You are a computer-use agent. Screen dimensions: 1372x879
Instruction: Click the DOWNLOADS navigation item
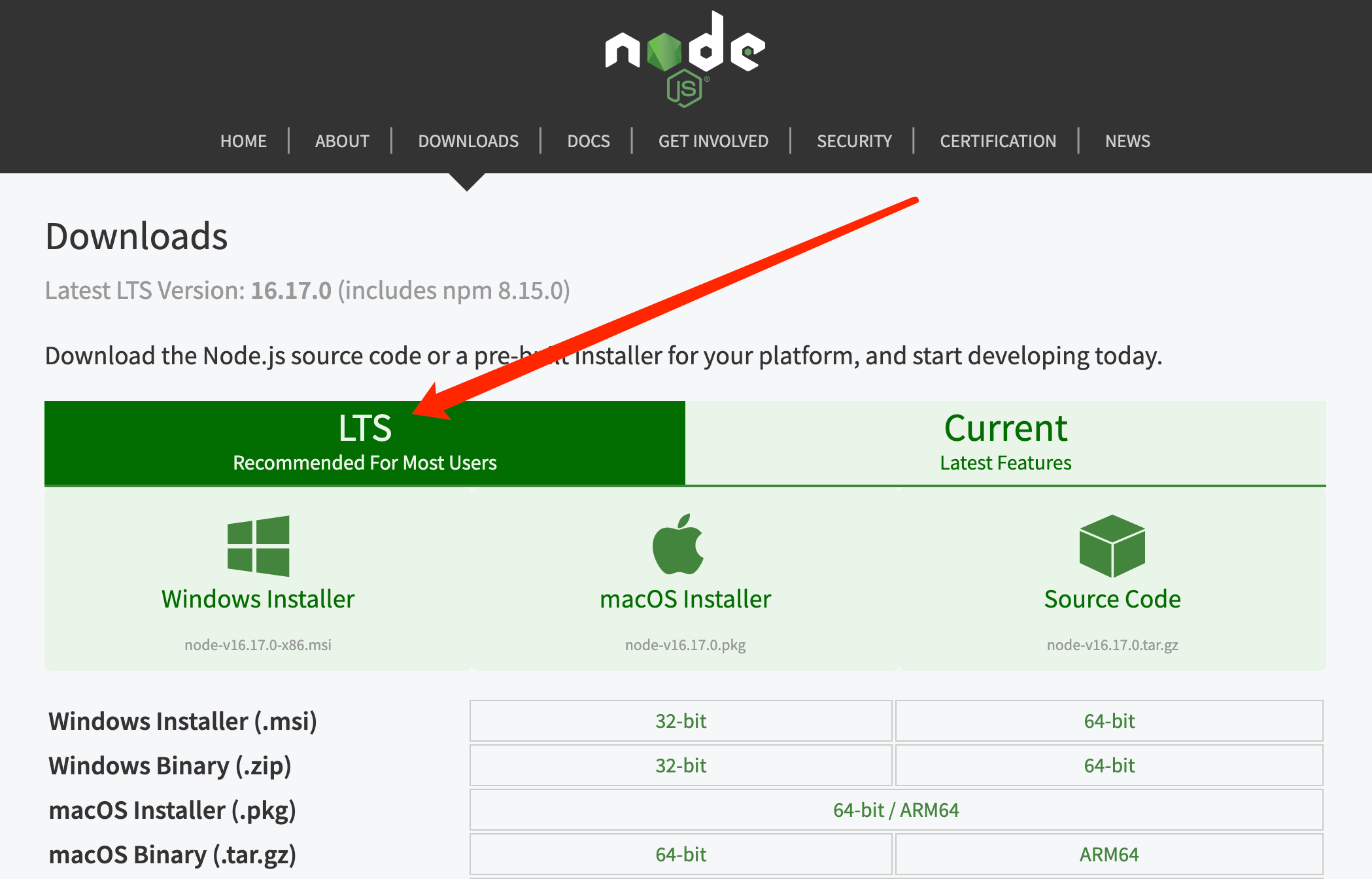pos(468,141)
